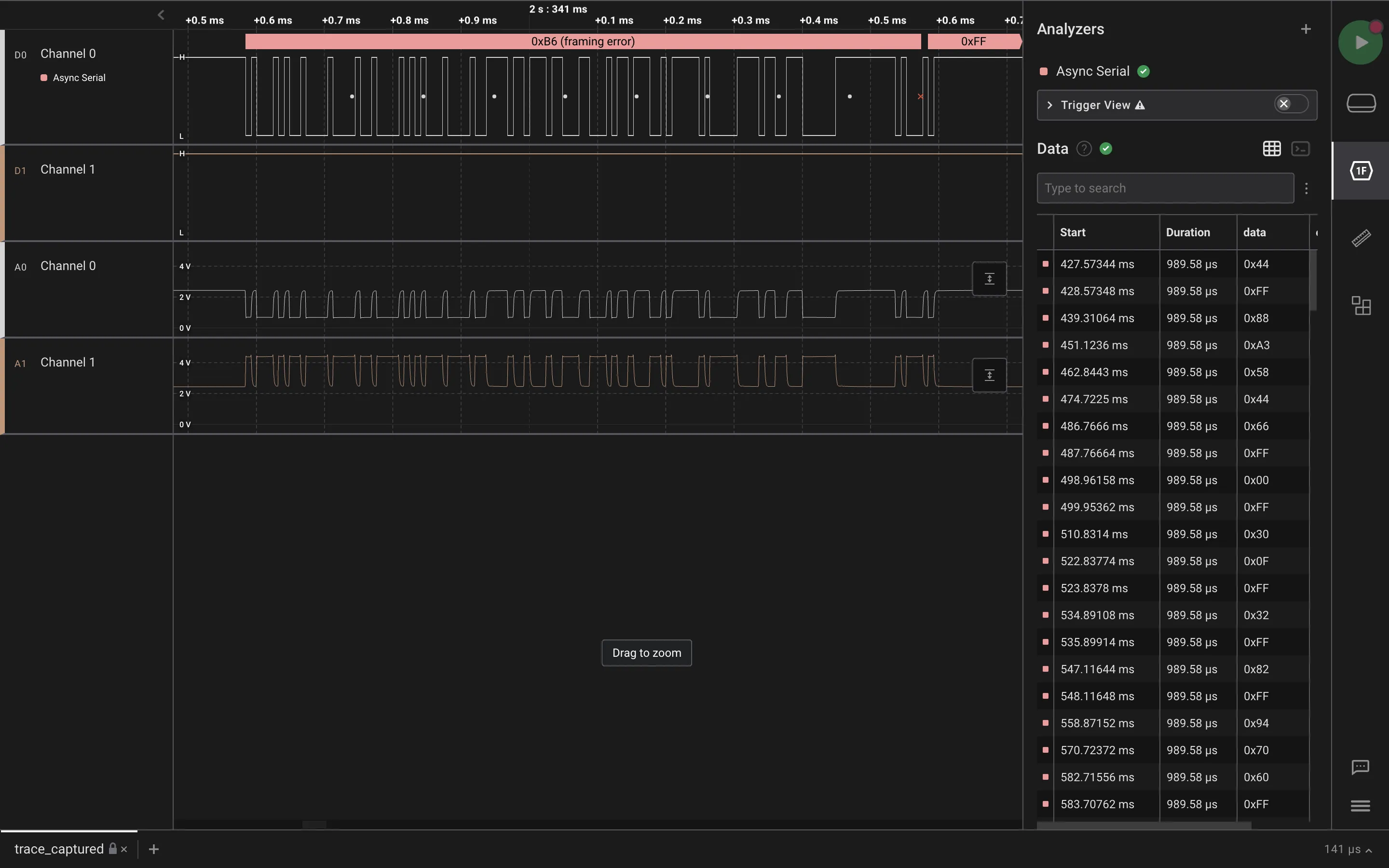1389x868 pixels.
Task: Click the Async Serial green status check
Action: click(x=1144, y=71)
